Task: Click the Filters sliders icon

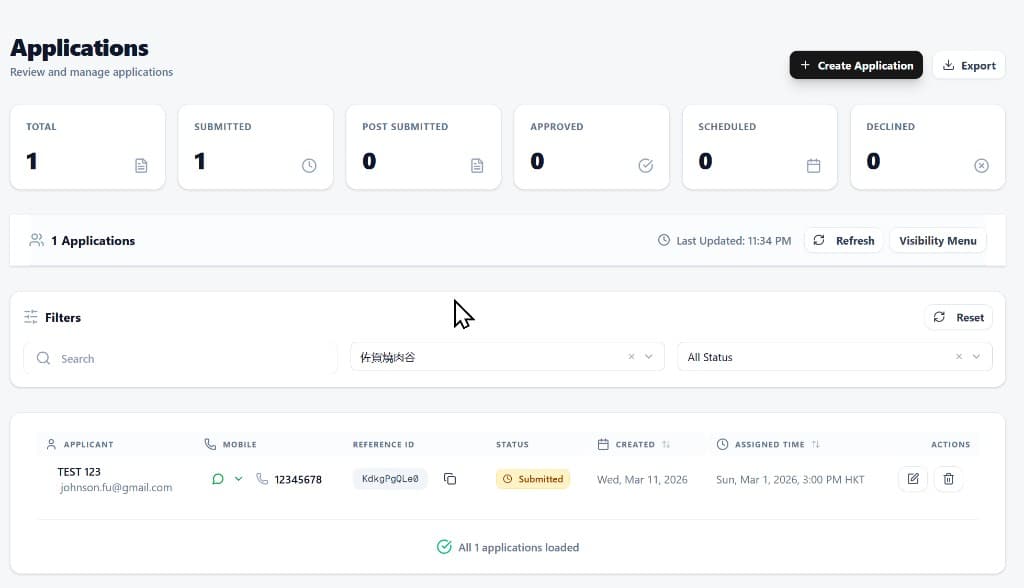Action: [x=31, y=317]
